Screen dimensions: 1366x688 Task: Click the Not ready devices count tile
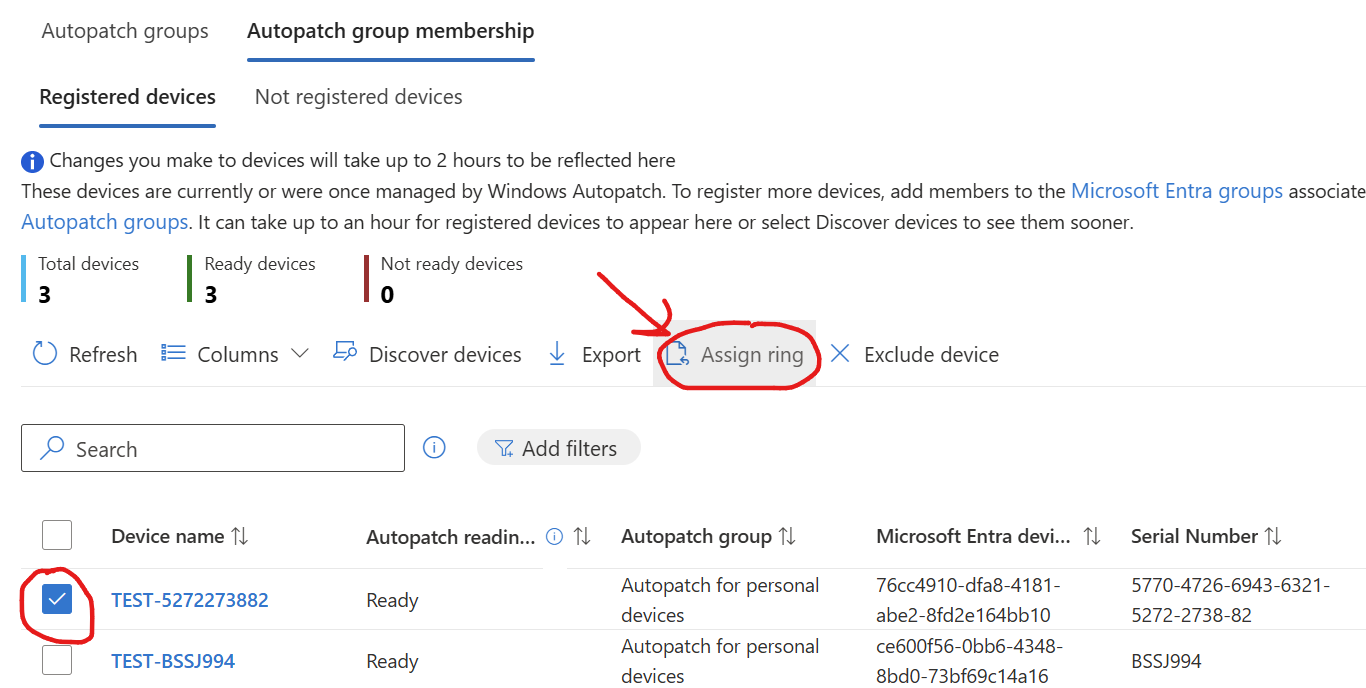click(444, 279)
